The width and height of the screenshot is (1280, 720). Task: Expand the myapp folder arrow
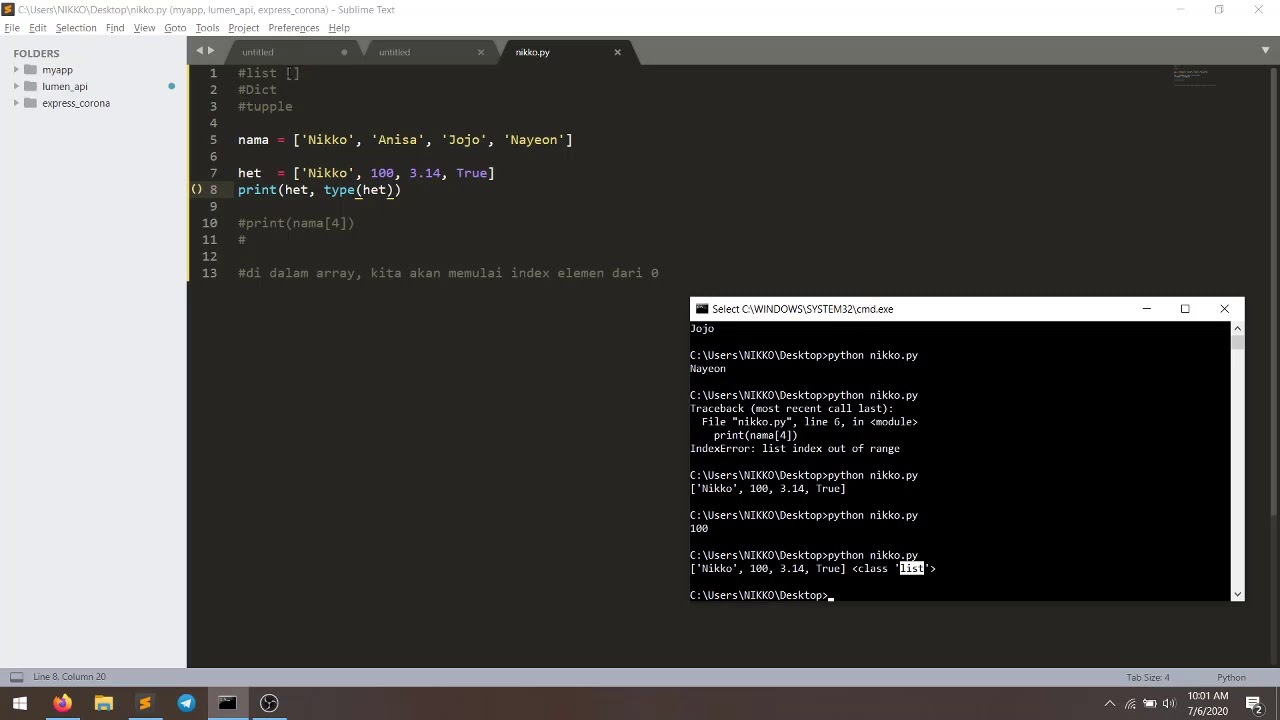coord(16,70)
